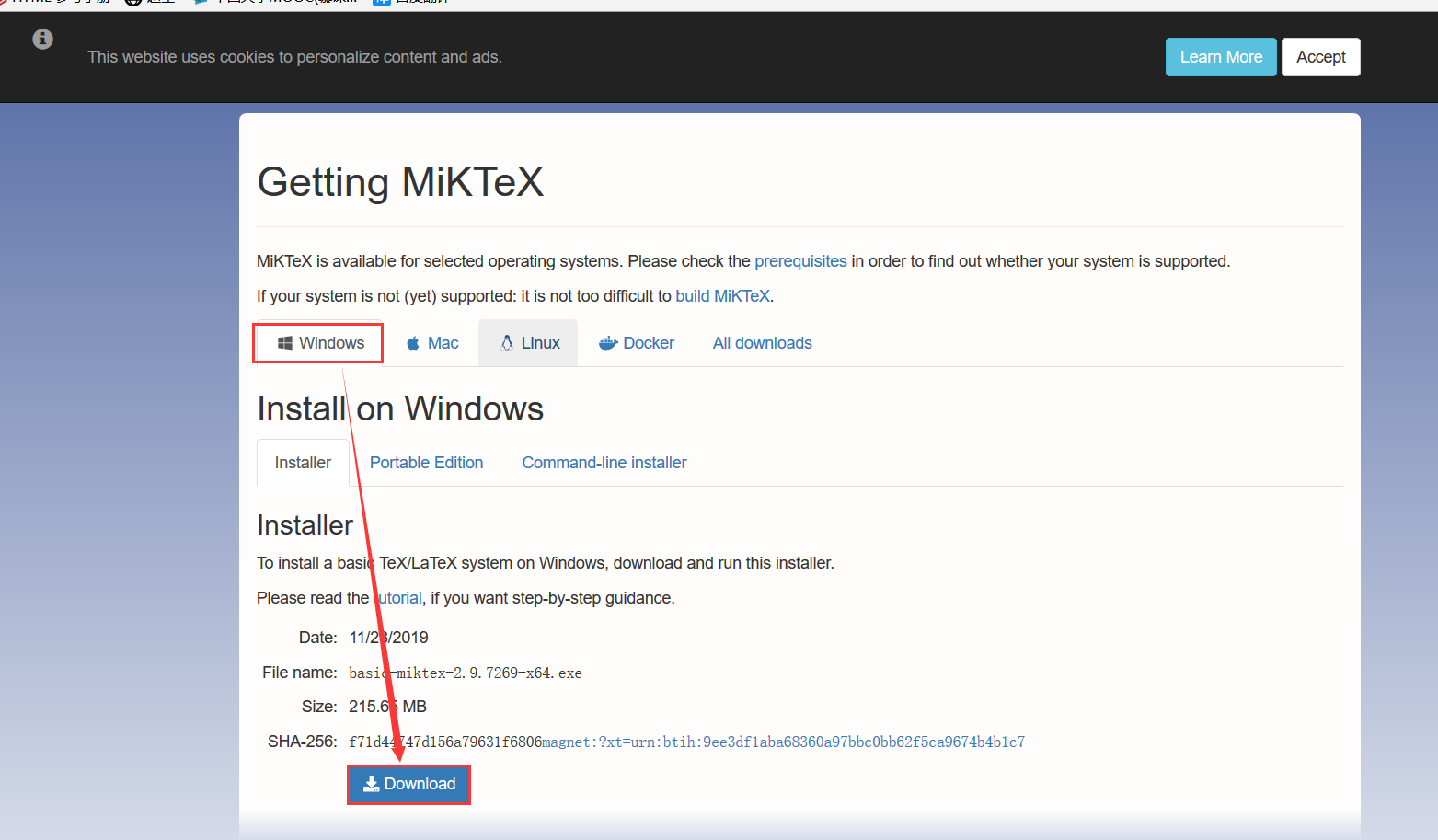Switch to the Mac download tab

tap(431, 342)
